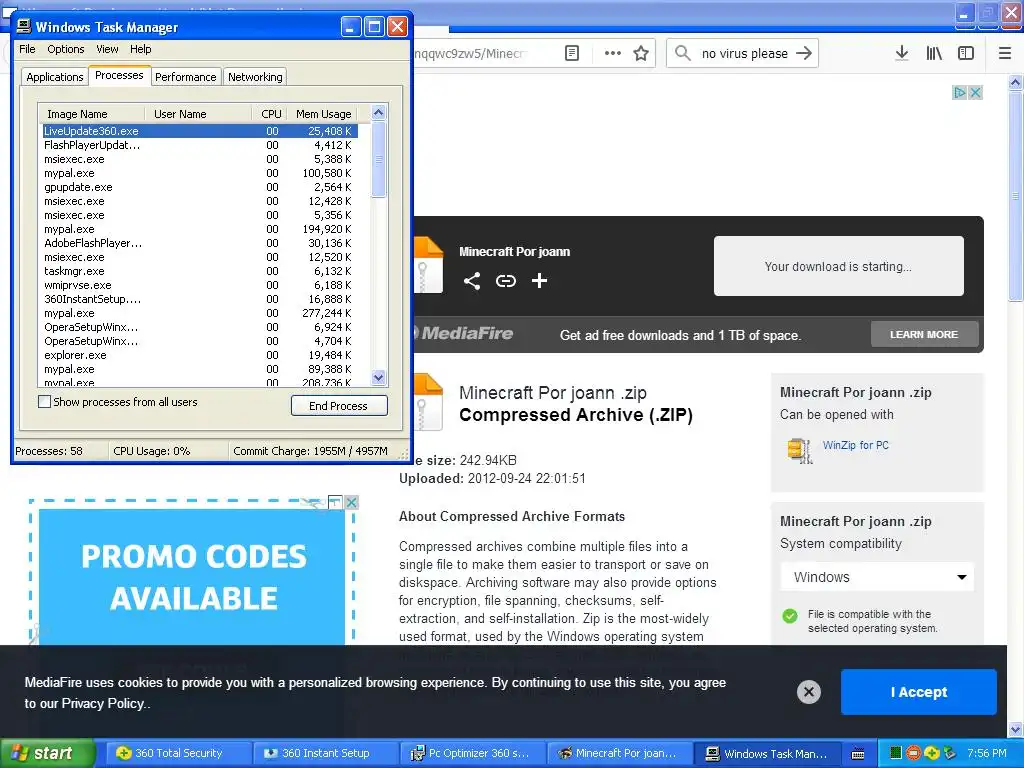Viewport: 1024px width, 768px height.
Task: Open Task Manager Options menu
Action: click(66, 49)
